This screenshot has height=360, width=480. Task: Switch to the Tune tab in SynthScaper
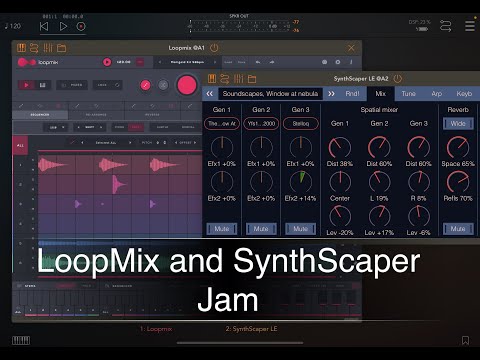[408, 94]
